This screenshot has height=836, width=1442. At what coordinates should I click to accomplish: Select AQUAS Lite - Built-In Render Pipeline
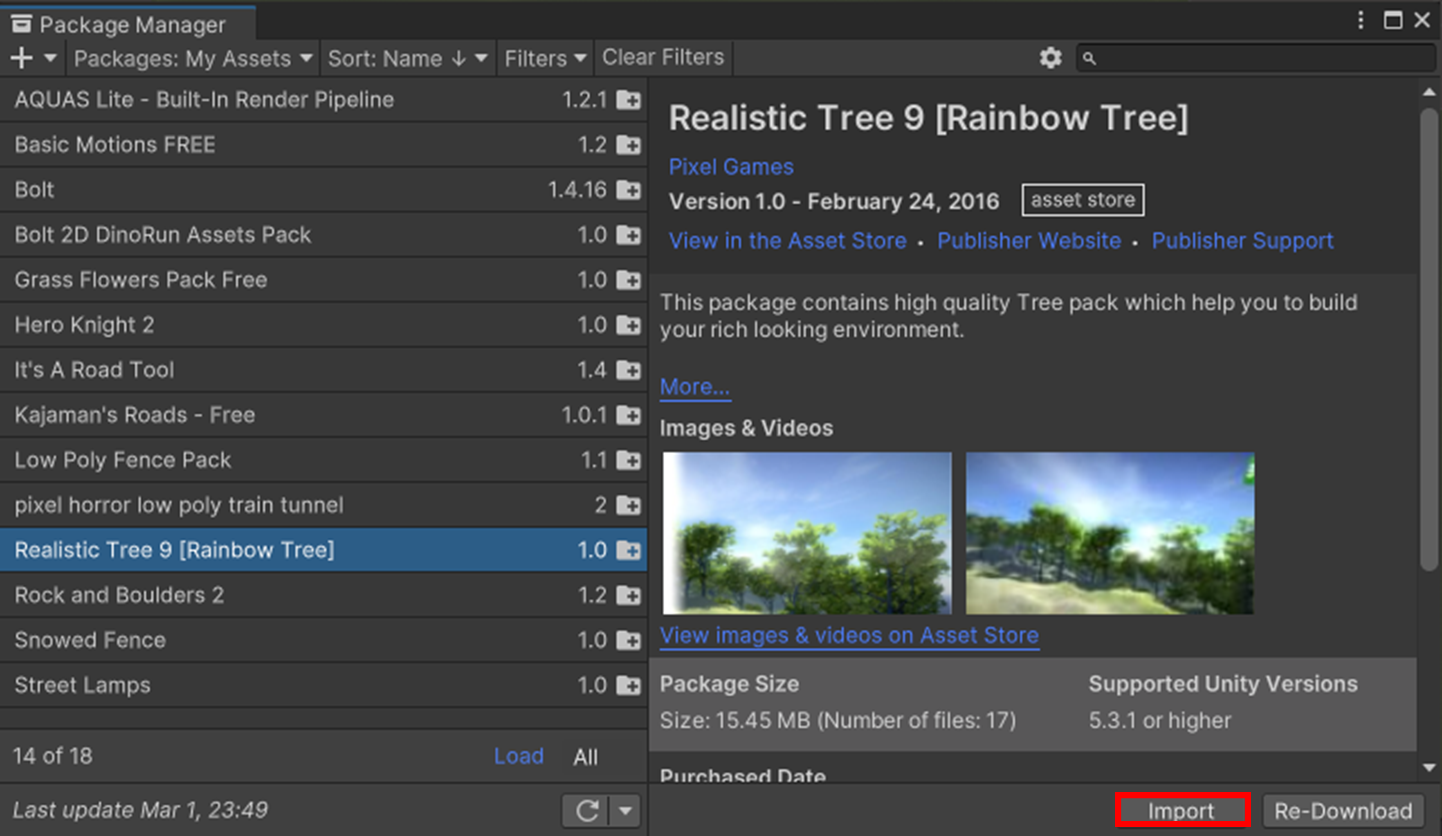(x=323, y=100)
